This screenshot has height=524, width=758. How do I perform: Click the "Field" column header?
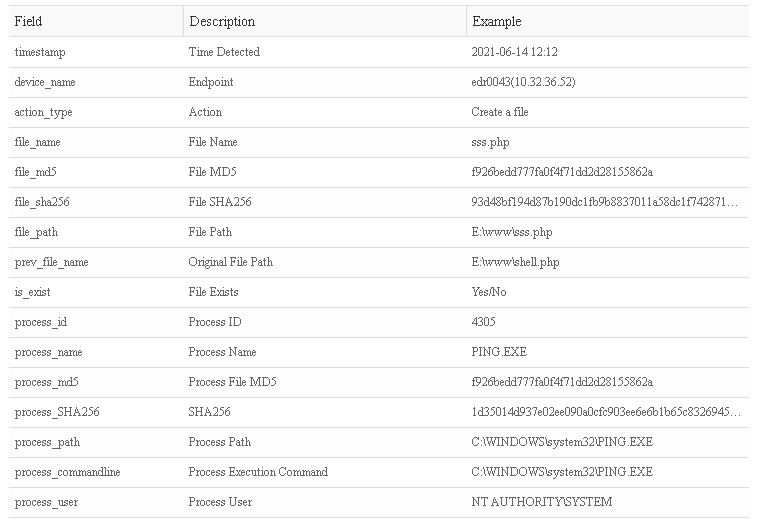pyautogui.click(x=28, y=21)
